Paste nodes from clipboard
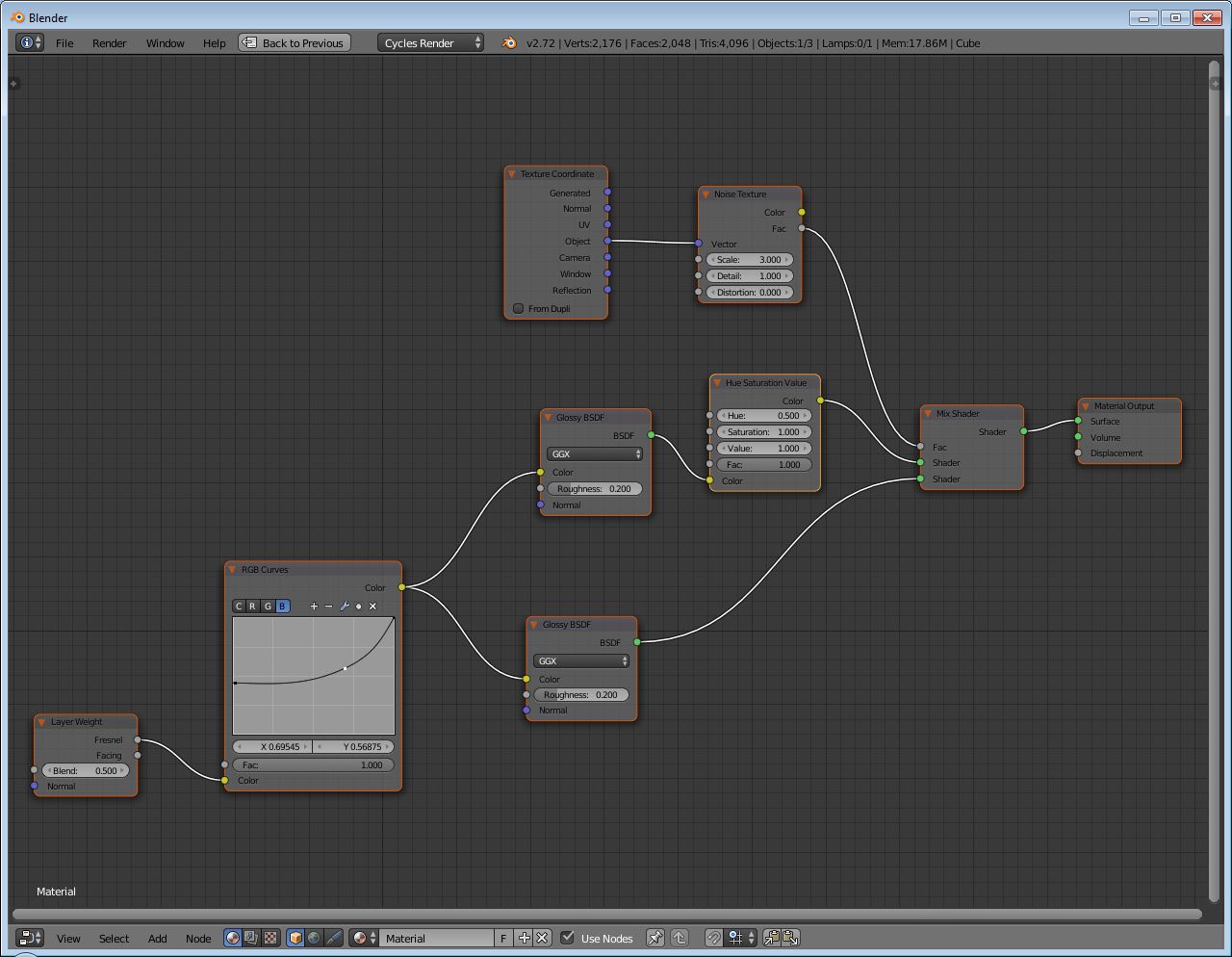1232x957 pixels. [790, 938]
